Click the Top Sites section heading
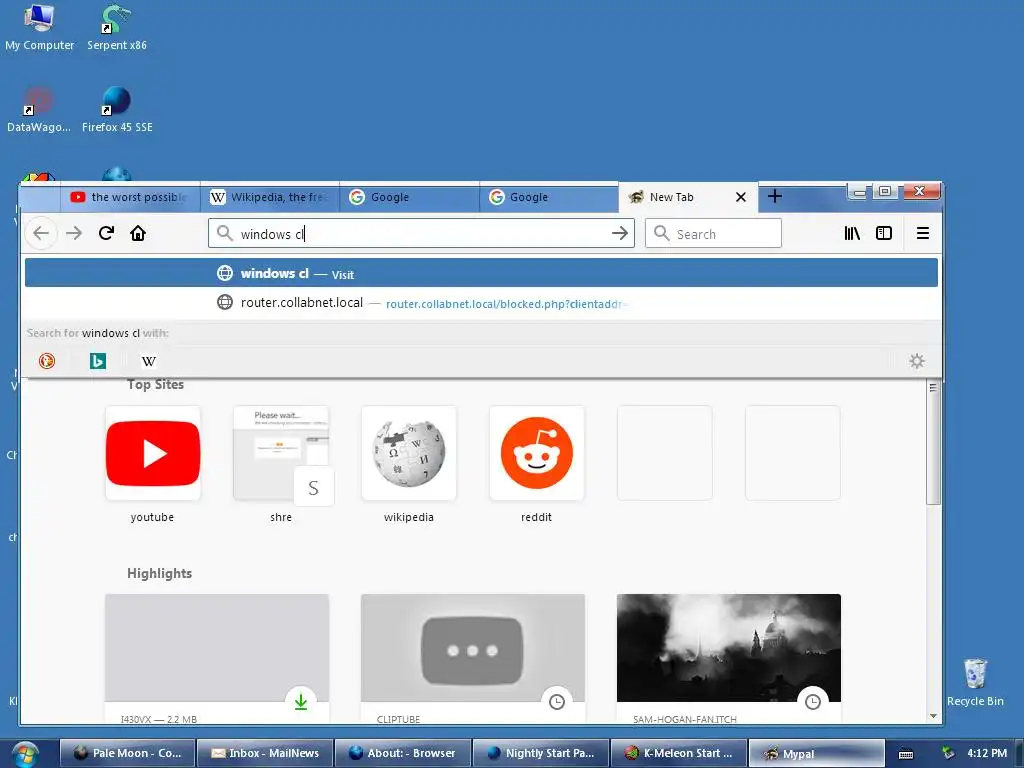The image size is (1024, 768). (x=155, y=385)
